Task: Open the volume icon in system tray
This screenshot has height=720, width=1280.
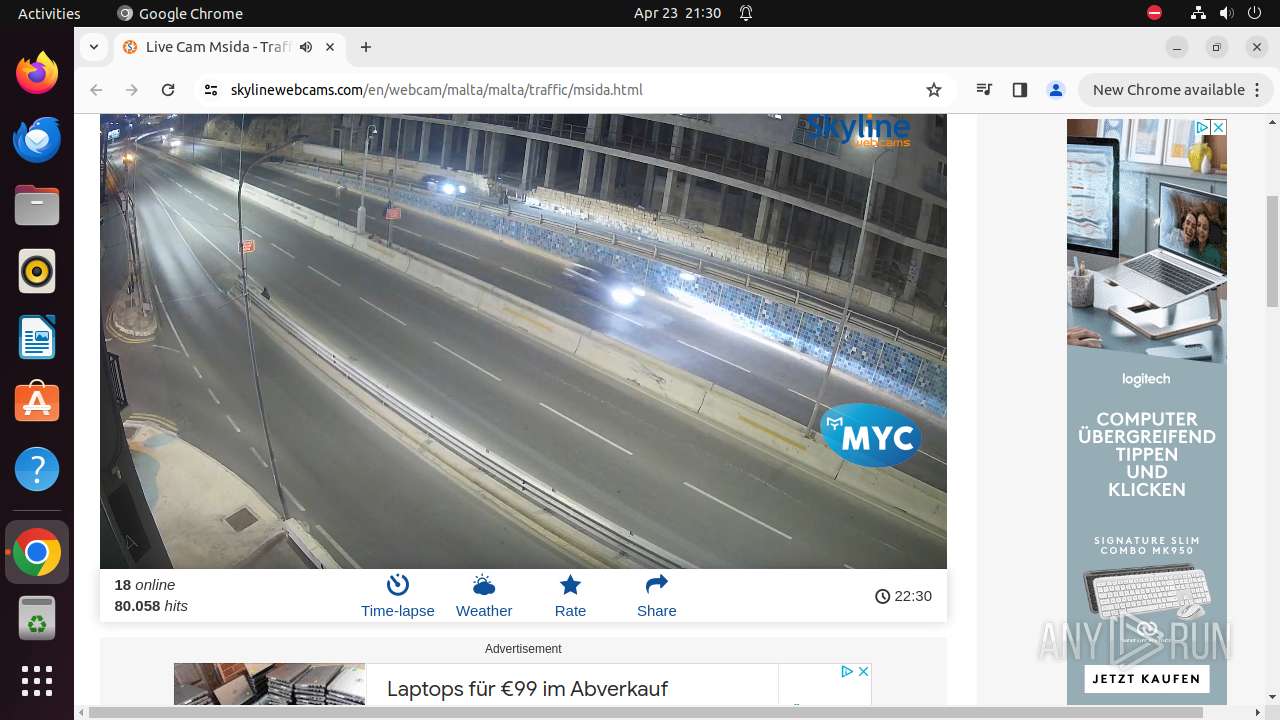Action: tap(1226, 13)
